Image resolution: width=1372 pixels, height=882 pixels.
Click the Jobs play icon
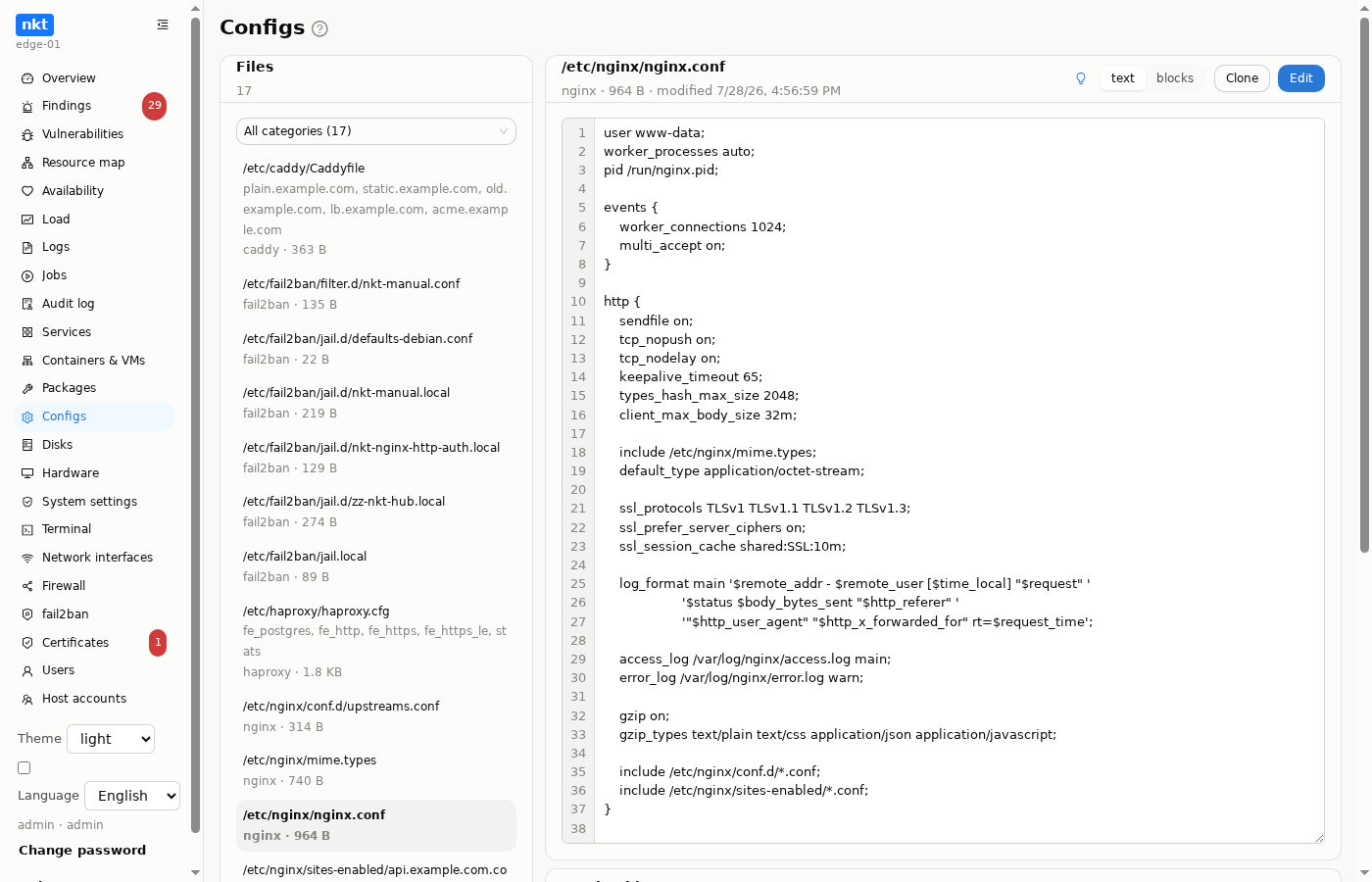click(x=27, y=275)
